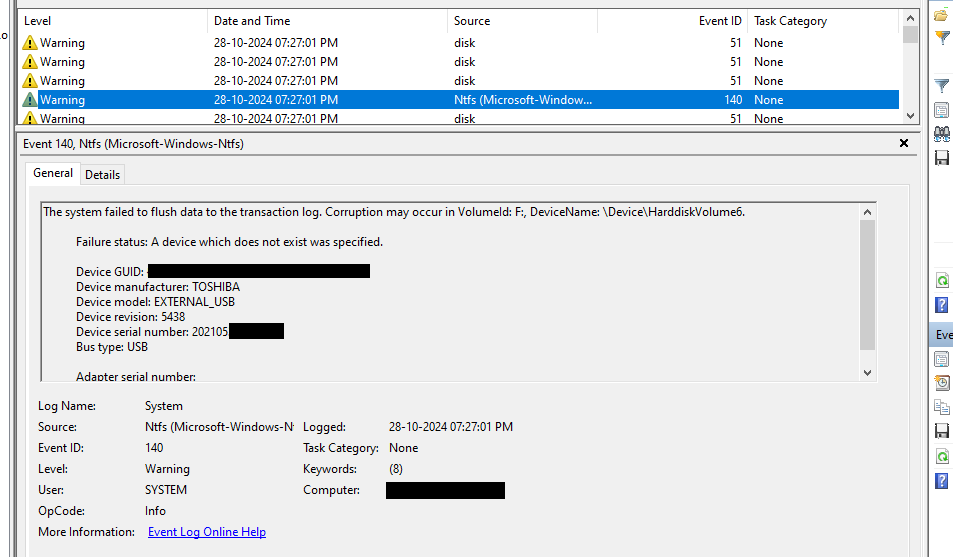The image size is (953, 557).
Task: Expand the Event section header in Actions pane
Action: pos(943,334)
